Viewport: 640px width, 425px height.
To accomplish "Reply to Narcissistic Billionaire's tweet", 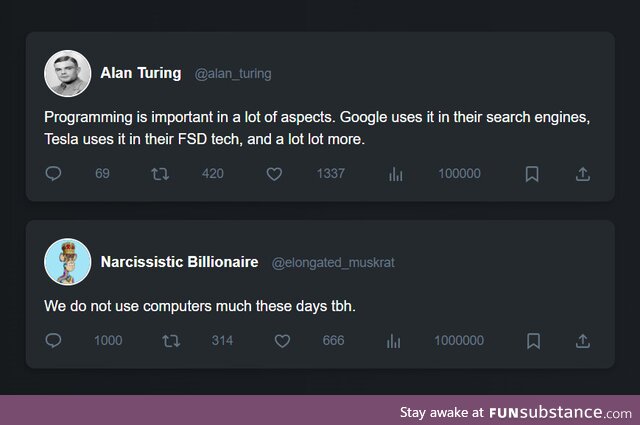I will [x=53, y=340].
